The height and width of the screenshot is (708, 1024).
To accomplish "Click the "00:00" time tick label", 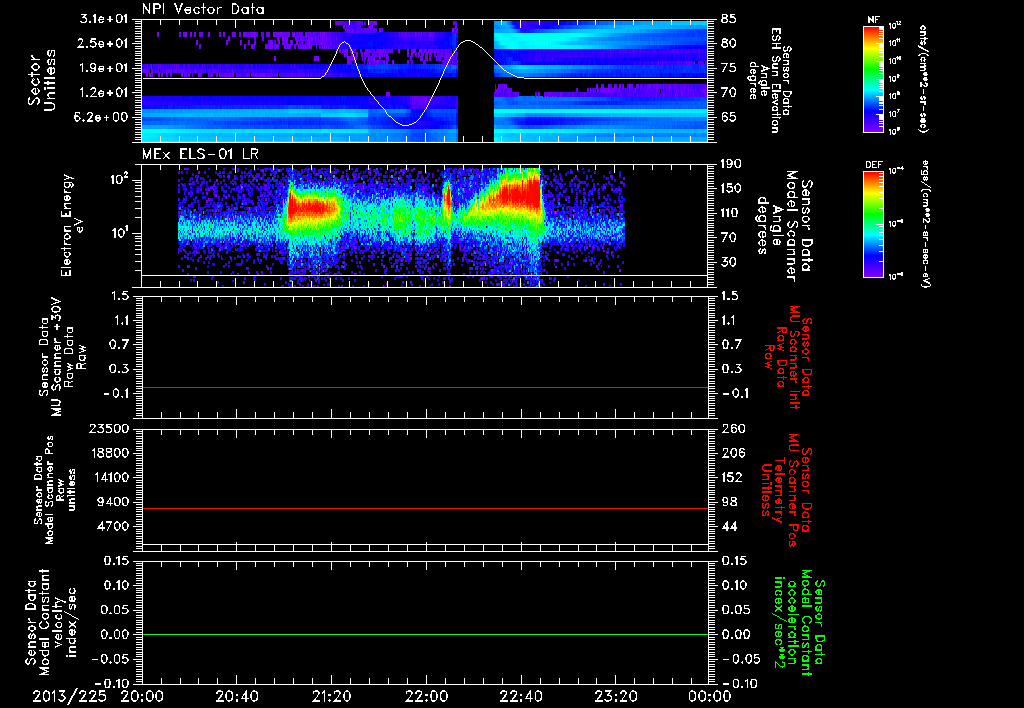I will [x=710, y=696].
